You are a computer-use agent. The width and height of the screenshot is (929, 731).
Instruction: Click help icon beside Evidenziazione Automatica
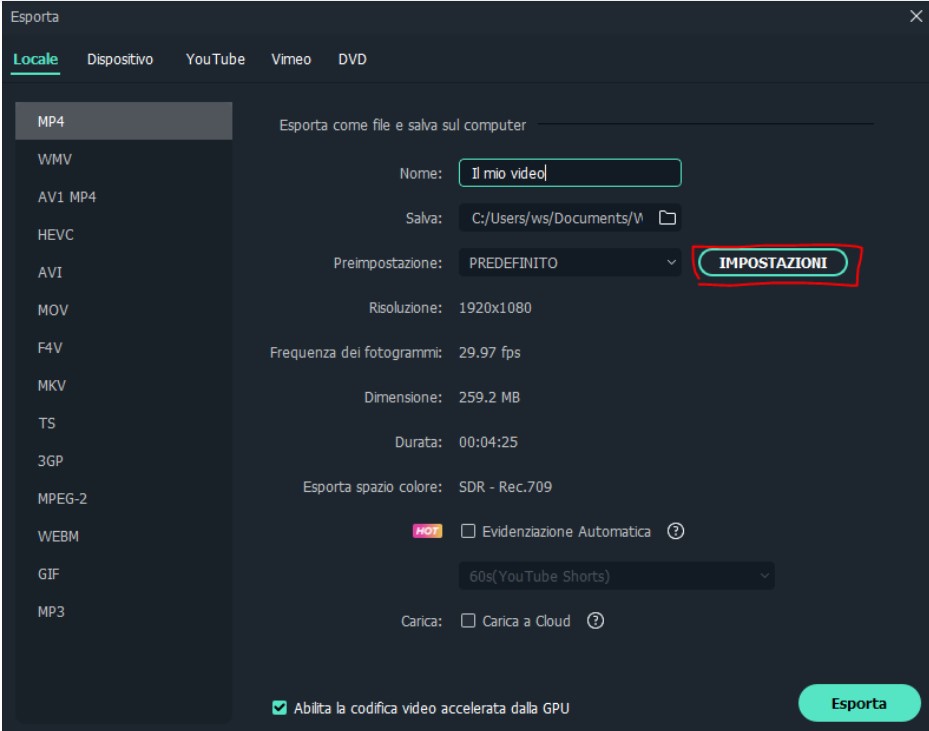tap(675, 532)
